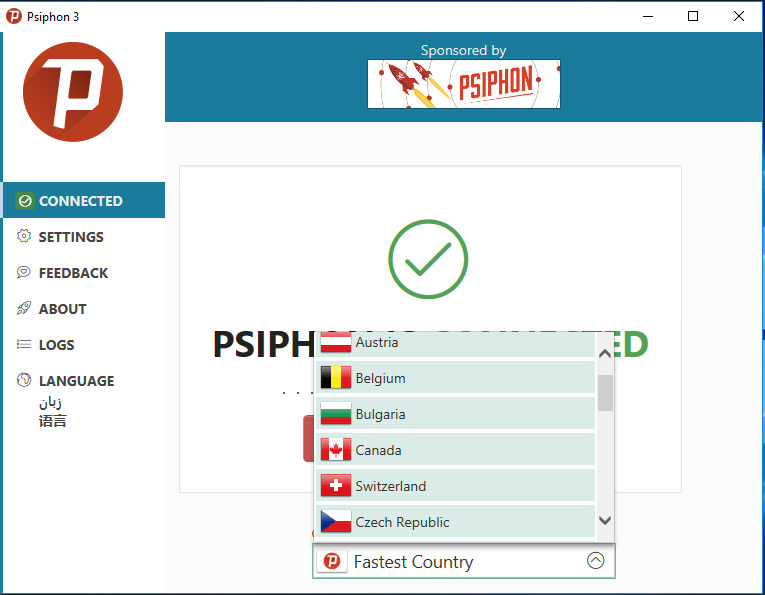
Task: Pick Switzerland in the region list
Action: [x=455, y=486]
